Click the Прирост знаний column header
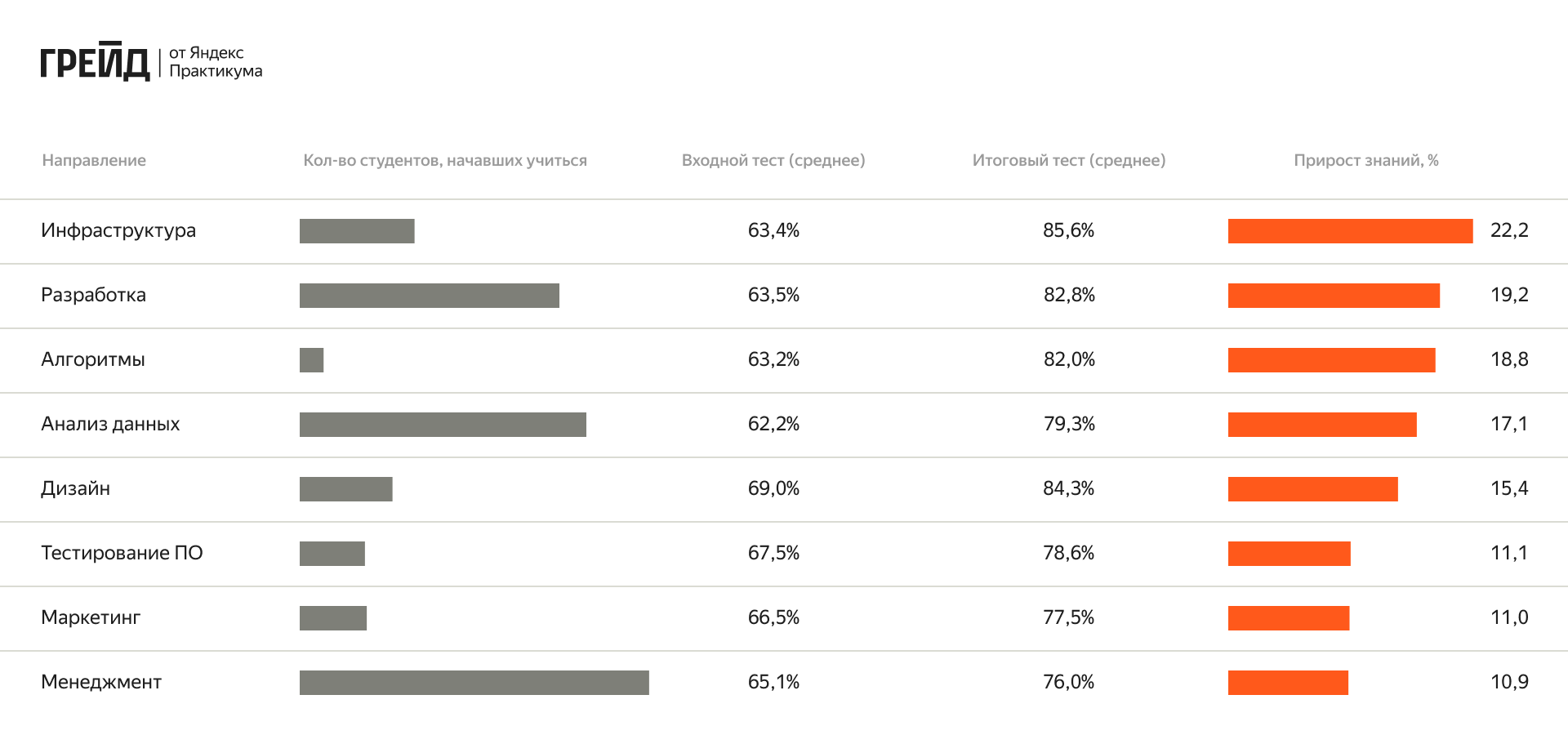Image resolution: width=1568 pixels, height=735 pixels. (1365, 161)
